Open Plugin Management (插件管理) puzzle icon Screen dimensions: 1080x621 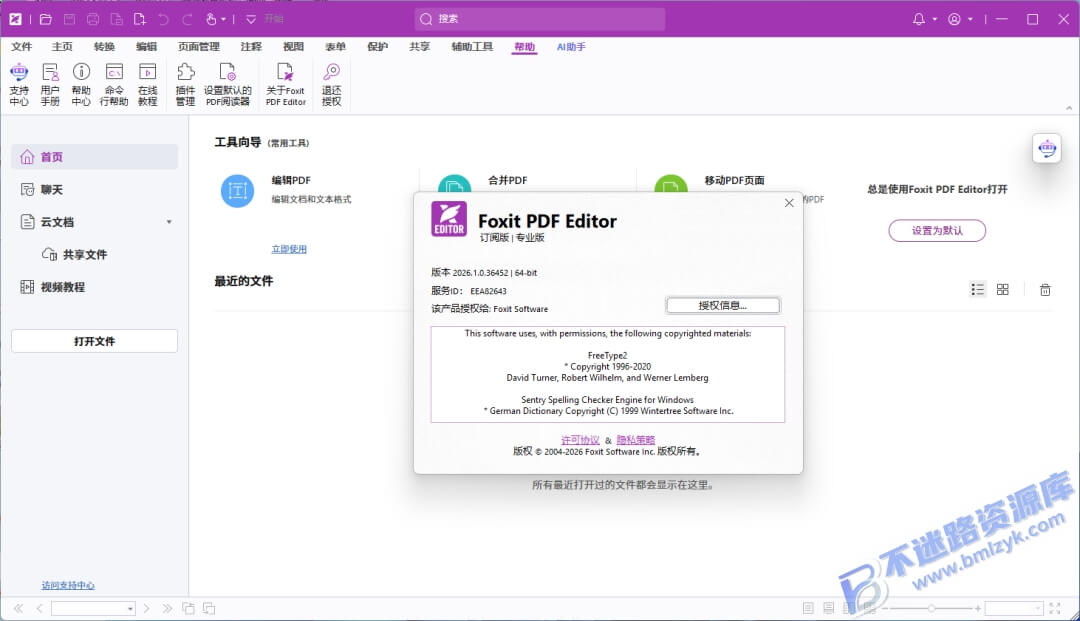coord(185,84)
